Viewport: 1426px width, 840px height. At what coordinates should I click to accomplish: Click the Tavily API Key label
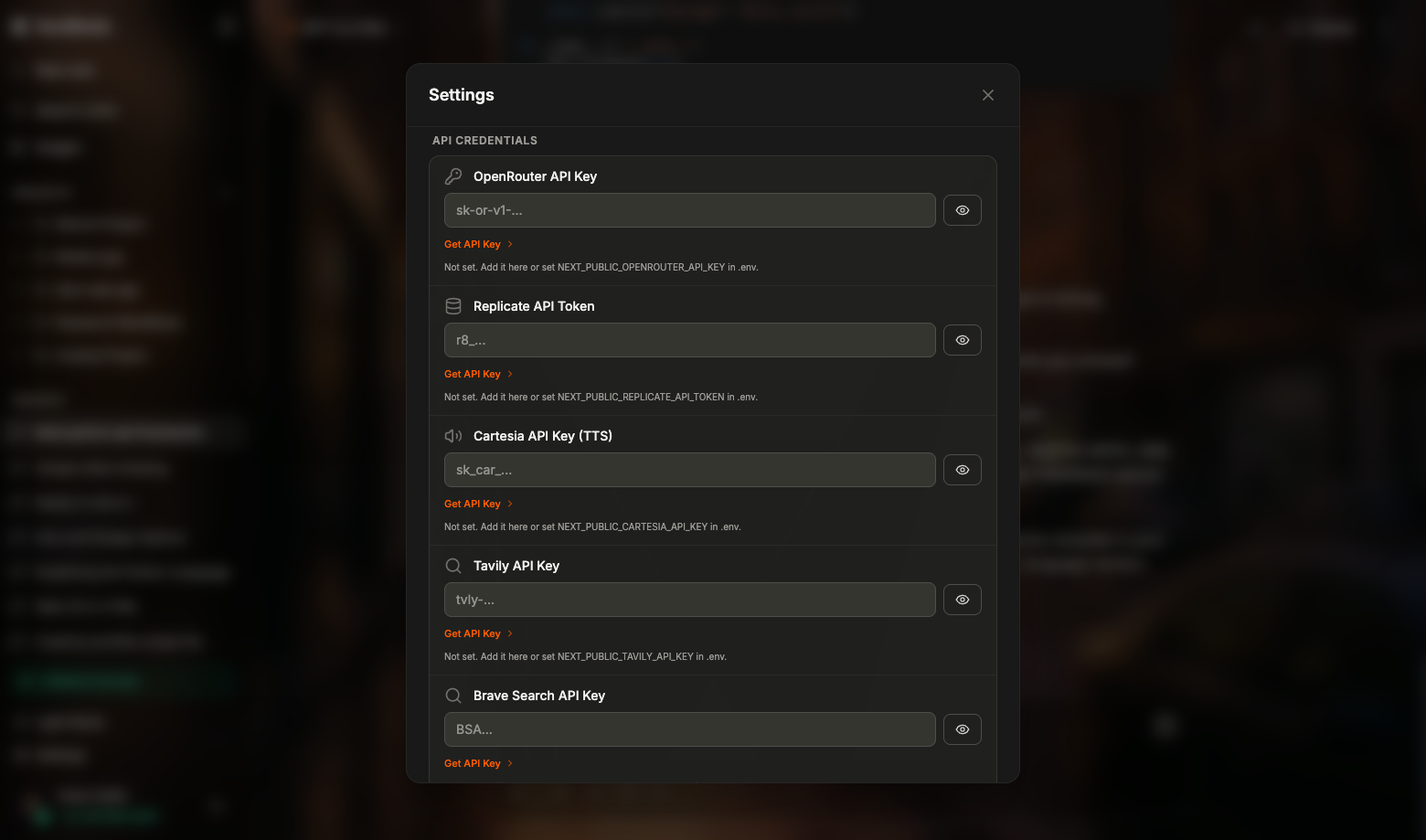pos(516,566)
